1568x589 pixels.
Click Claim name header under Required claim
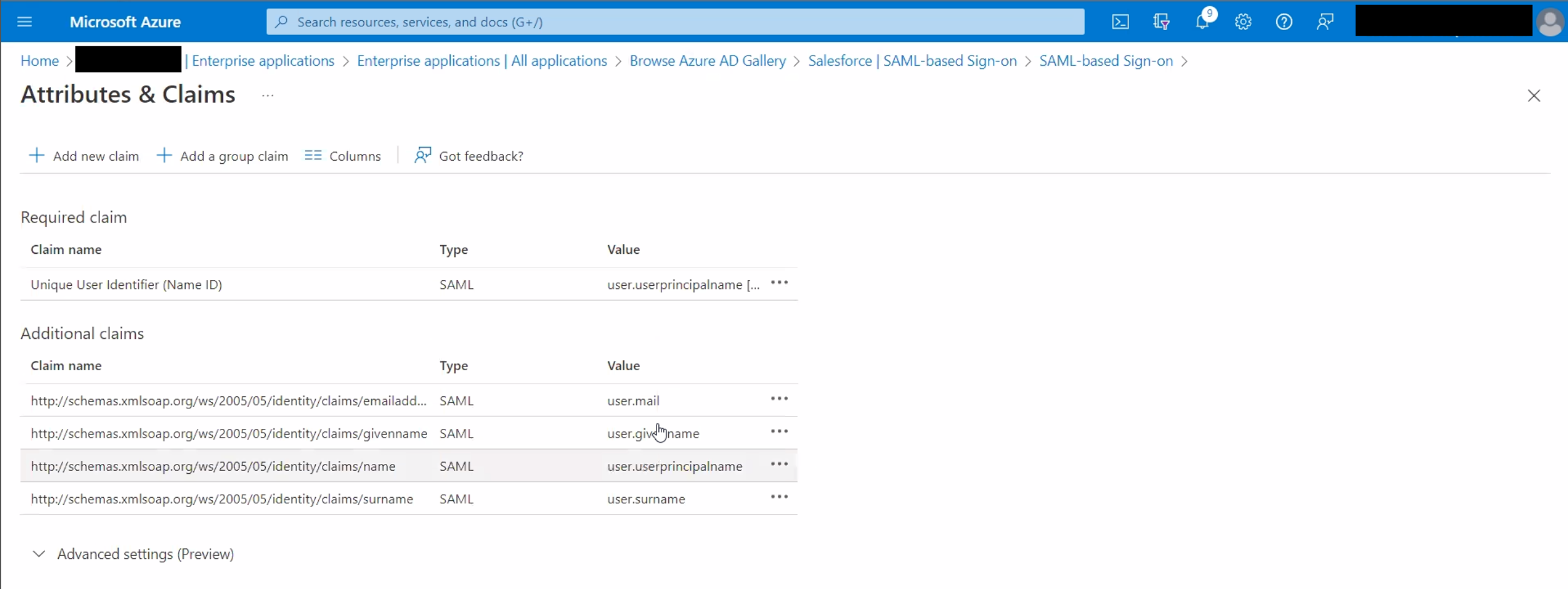(x=66, y=249)
